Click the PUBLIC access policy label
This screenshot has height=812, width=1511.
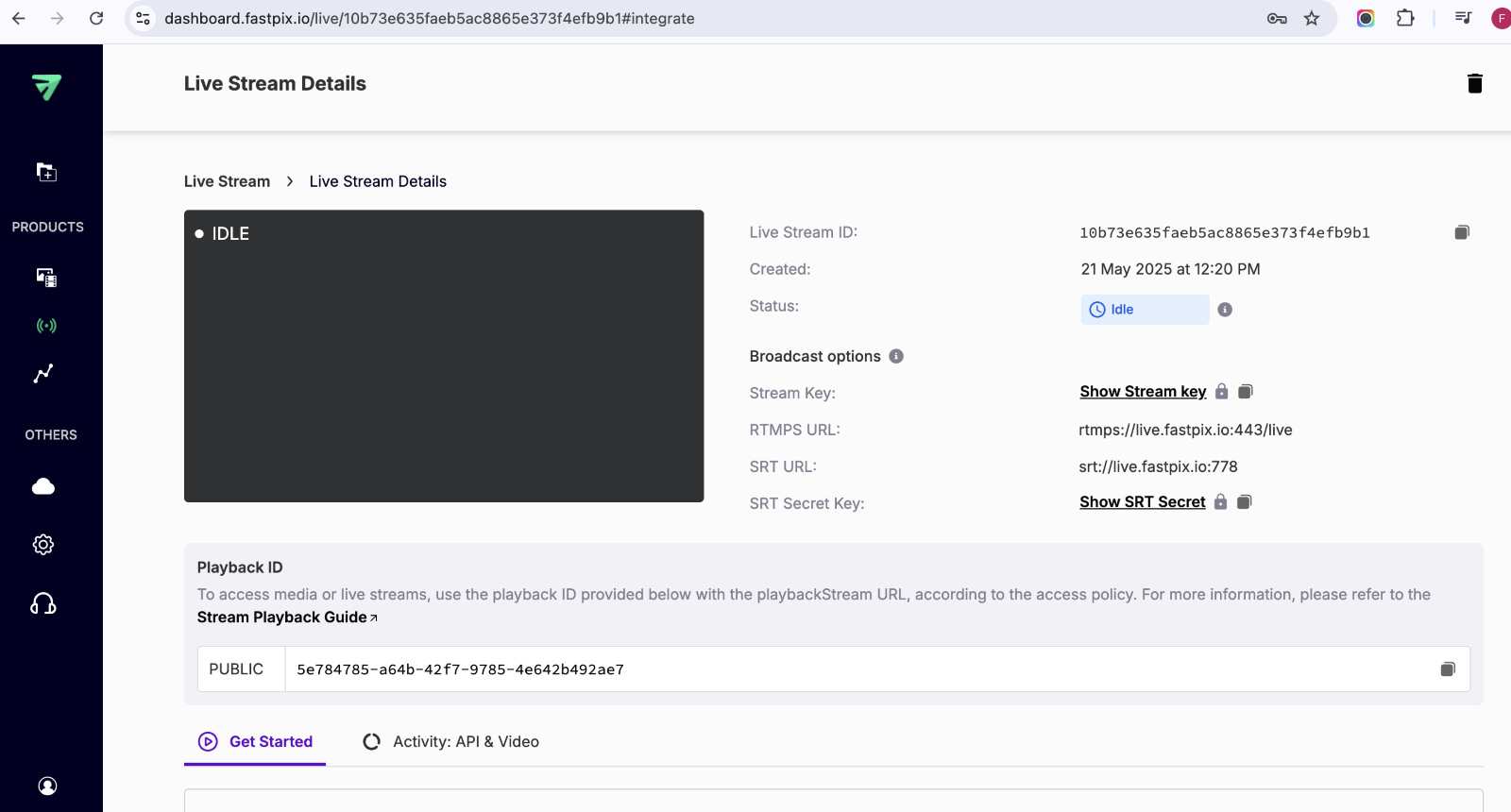coord(236,669)
